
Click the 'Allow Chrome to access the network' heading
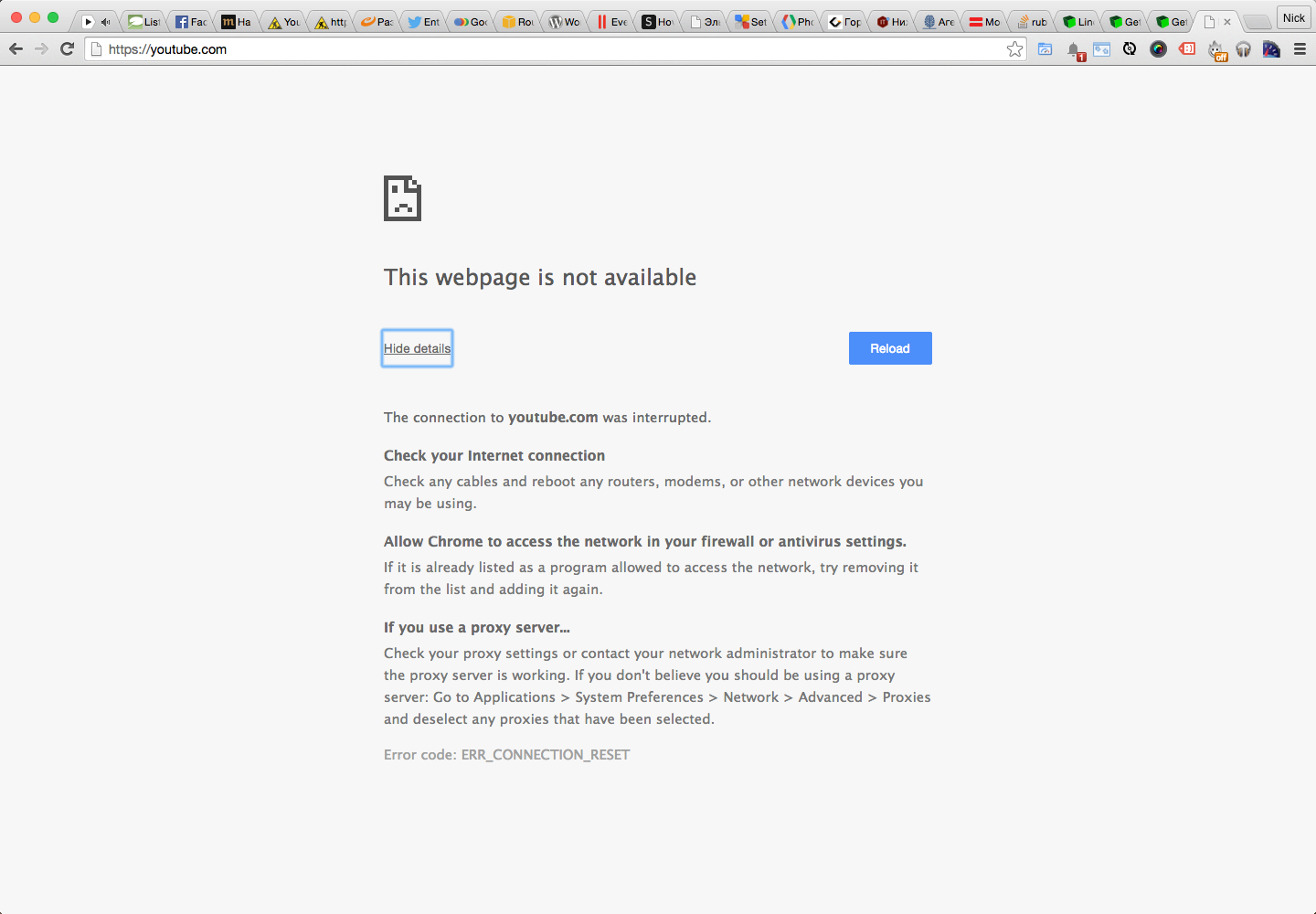coord(645,541)
